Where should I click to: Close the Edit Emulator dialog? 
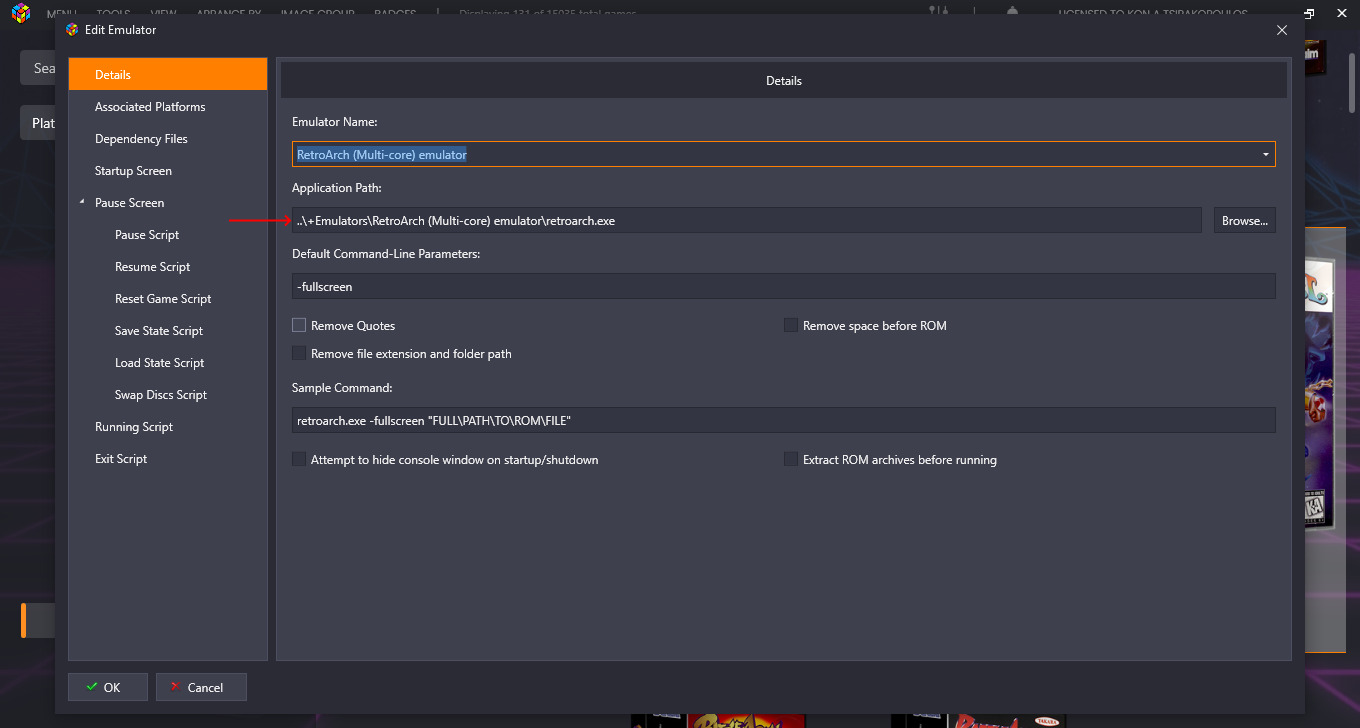(x=1282, y=30)
